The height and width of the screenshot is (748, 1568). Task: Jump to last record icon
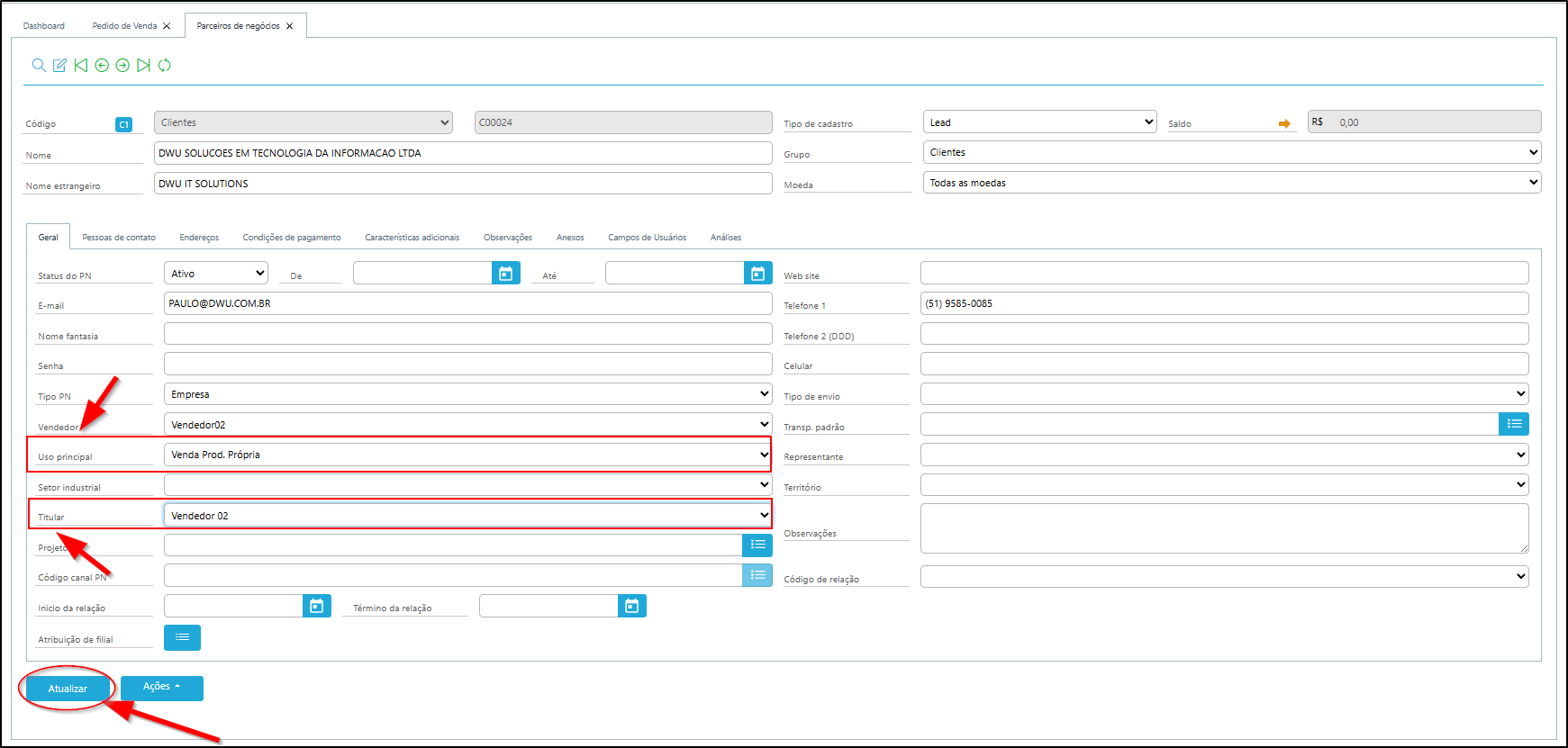click(143, 65)
